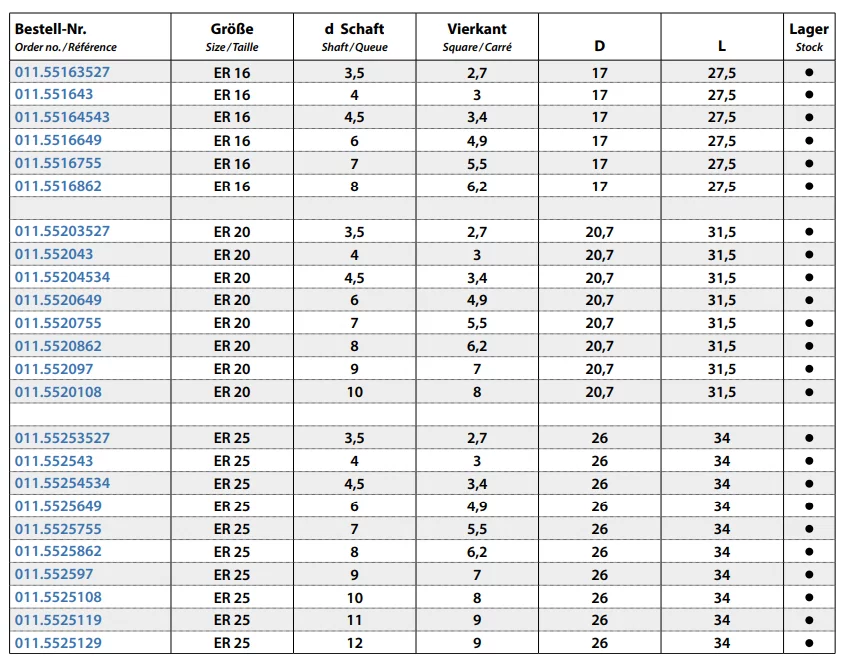The image size is (857, 670).
Task: Click order number 011.5520108
Action: (58, 392)
